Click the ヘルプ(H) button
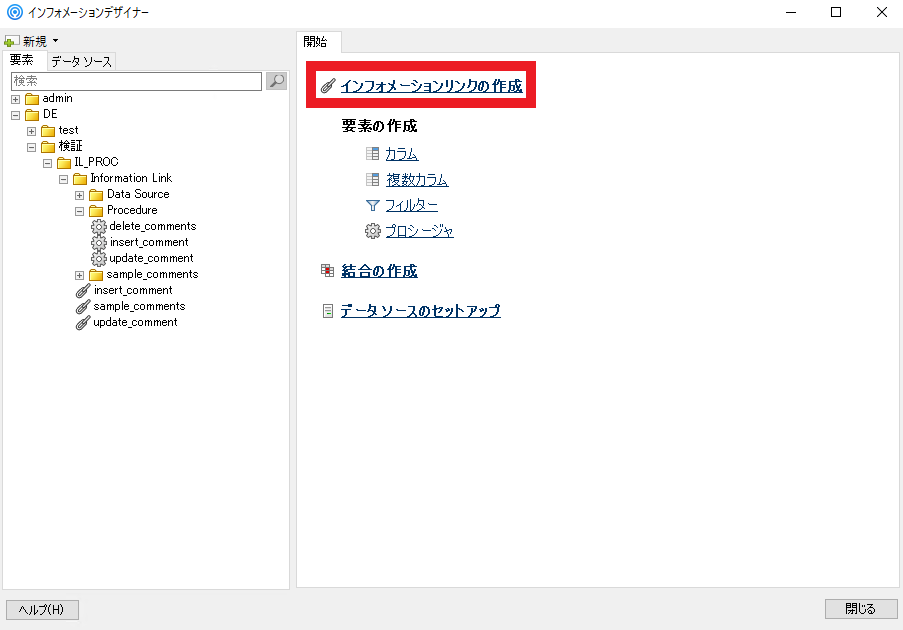Screen dimensions: 903x630 [42, 609]
